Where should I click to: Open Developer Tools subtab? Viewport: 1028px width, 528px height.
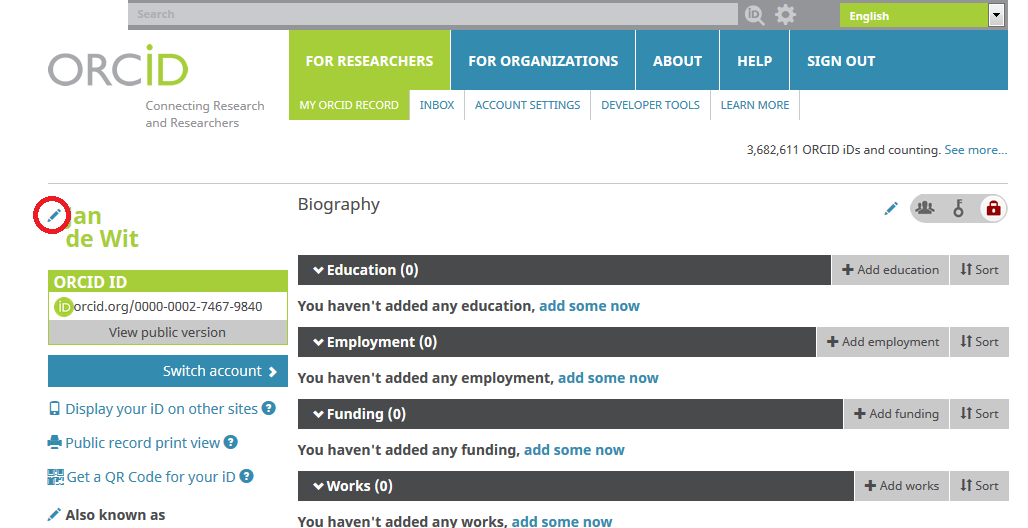650,105
